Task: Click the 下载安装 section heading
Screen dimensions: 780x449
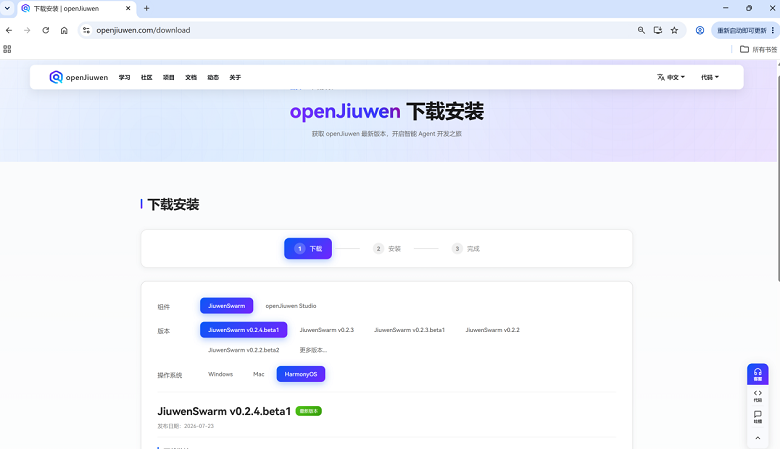Action: point(173,204)
